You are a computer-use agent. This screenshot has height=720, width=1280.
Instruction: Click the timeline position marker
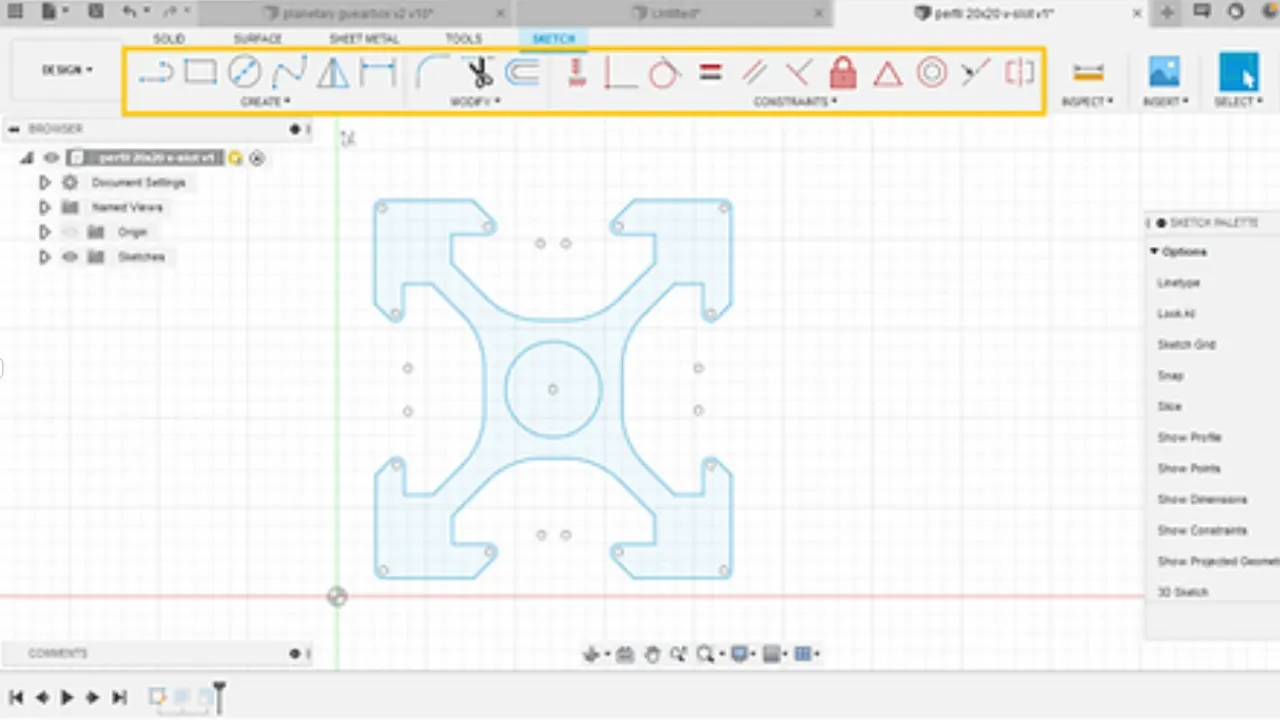tap(219, 696)
